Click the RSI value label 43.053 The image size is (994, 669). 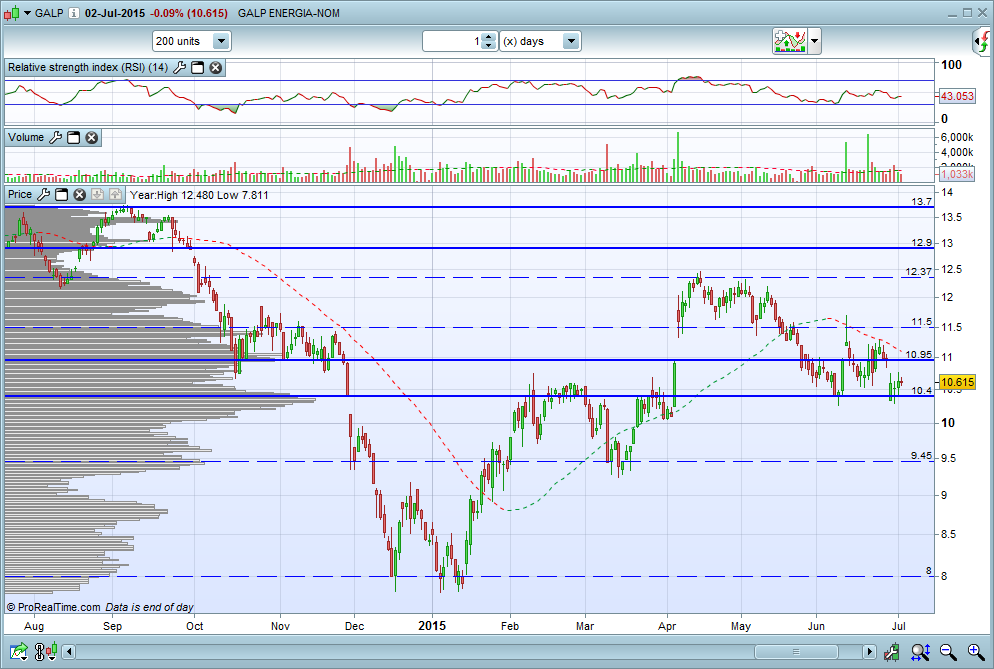957,96
